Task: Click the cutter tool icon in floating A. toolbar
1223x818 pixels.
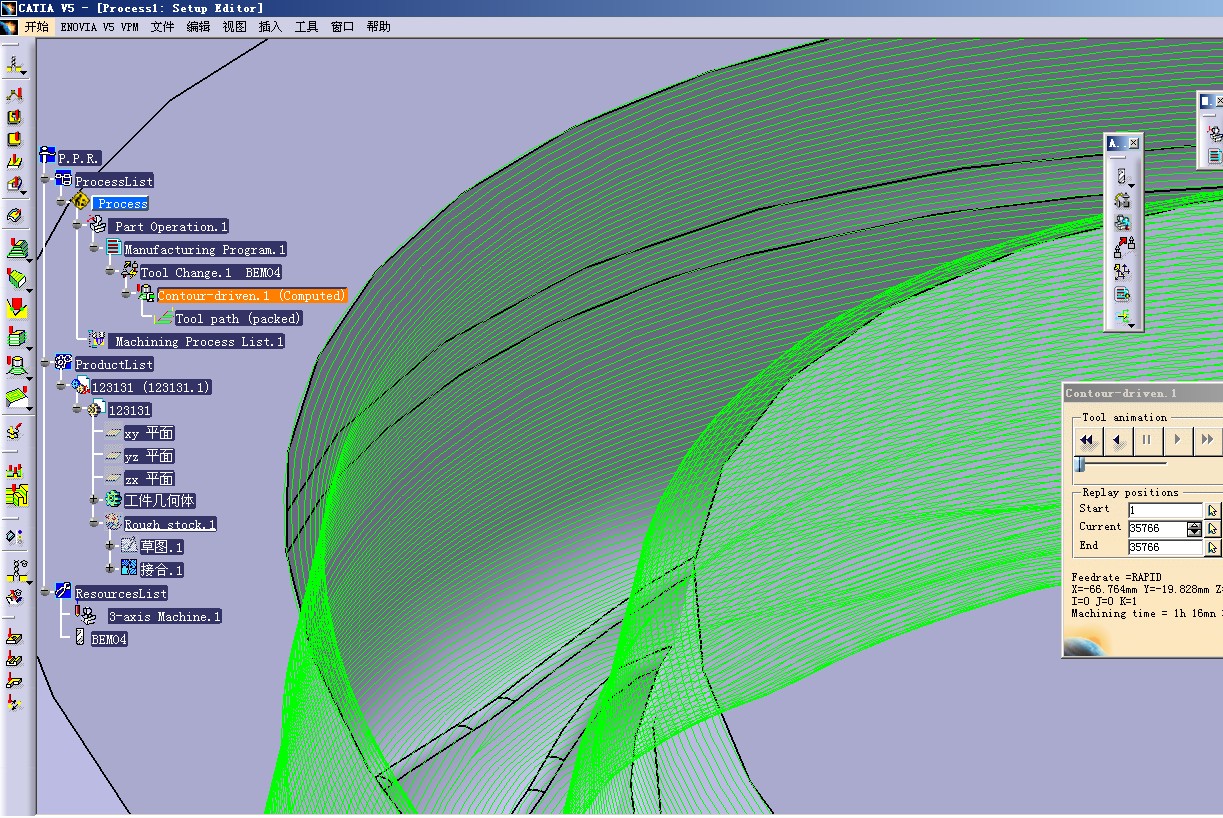Action: click(1123, 176)
